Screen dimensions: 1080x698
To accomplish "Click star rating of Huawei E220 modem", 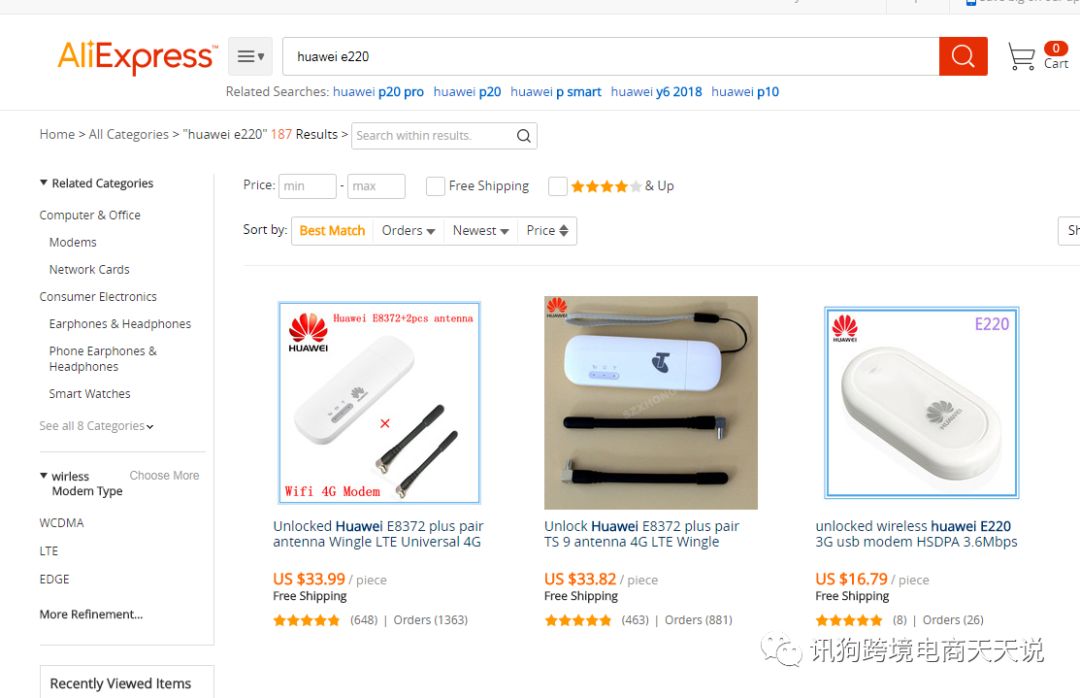I will (849, 620).
